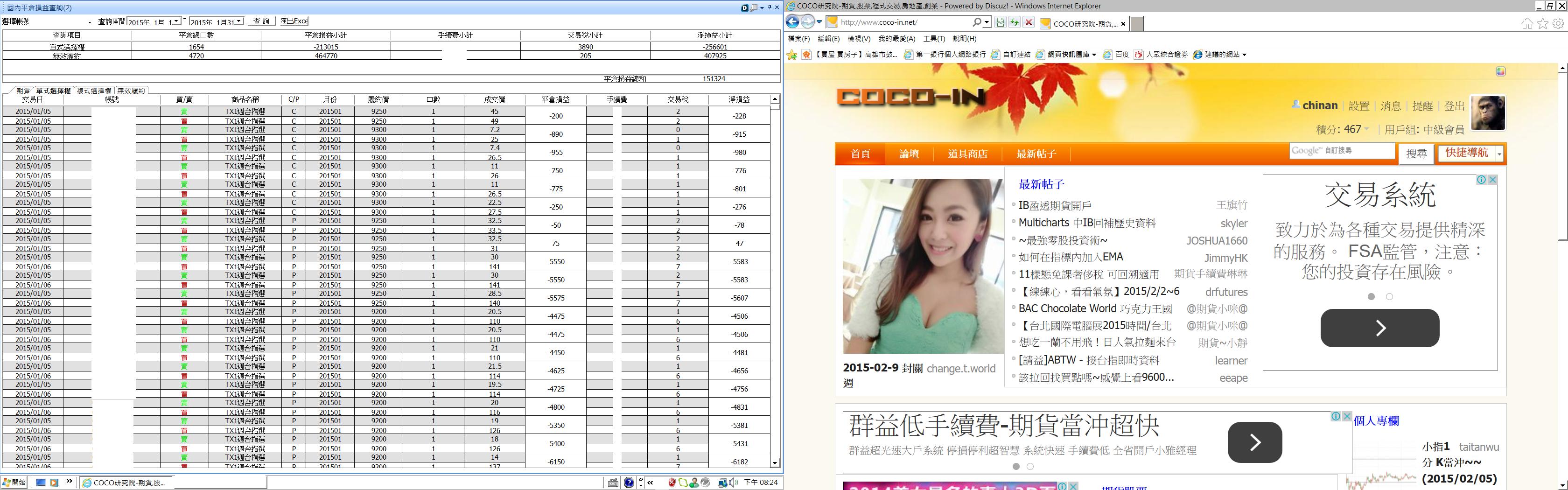This screenshot has height=490, width=1568.
Task: Open the 工具(T) menu
Action: coord(934,38)
